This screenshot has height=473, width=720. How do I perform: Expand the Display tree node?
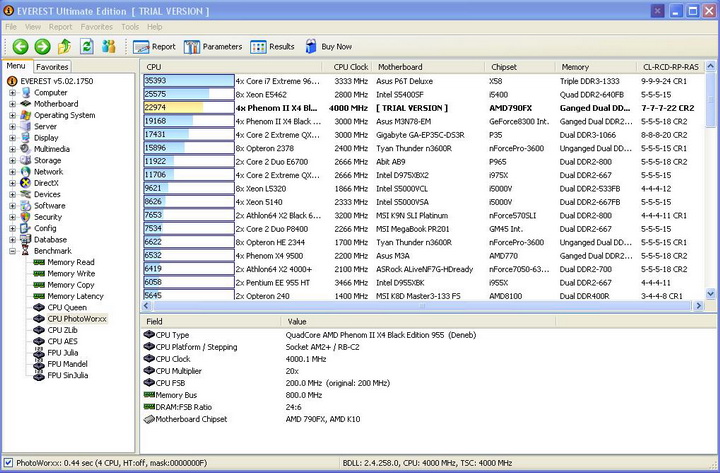tap(12, 137)
